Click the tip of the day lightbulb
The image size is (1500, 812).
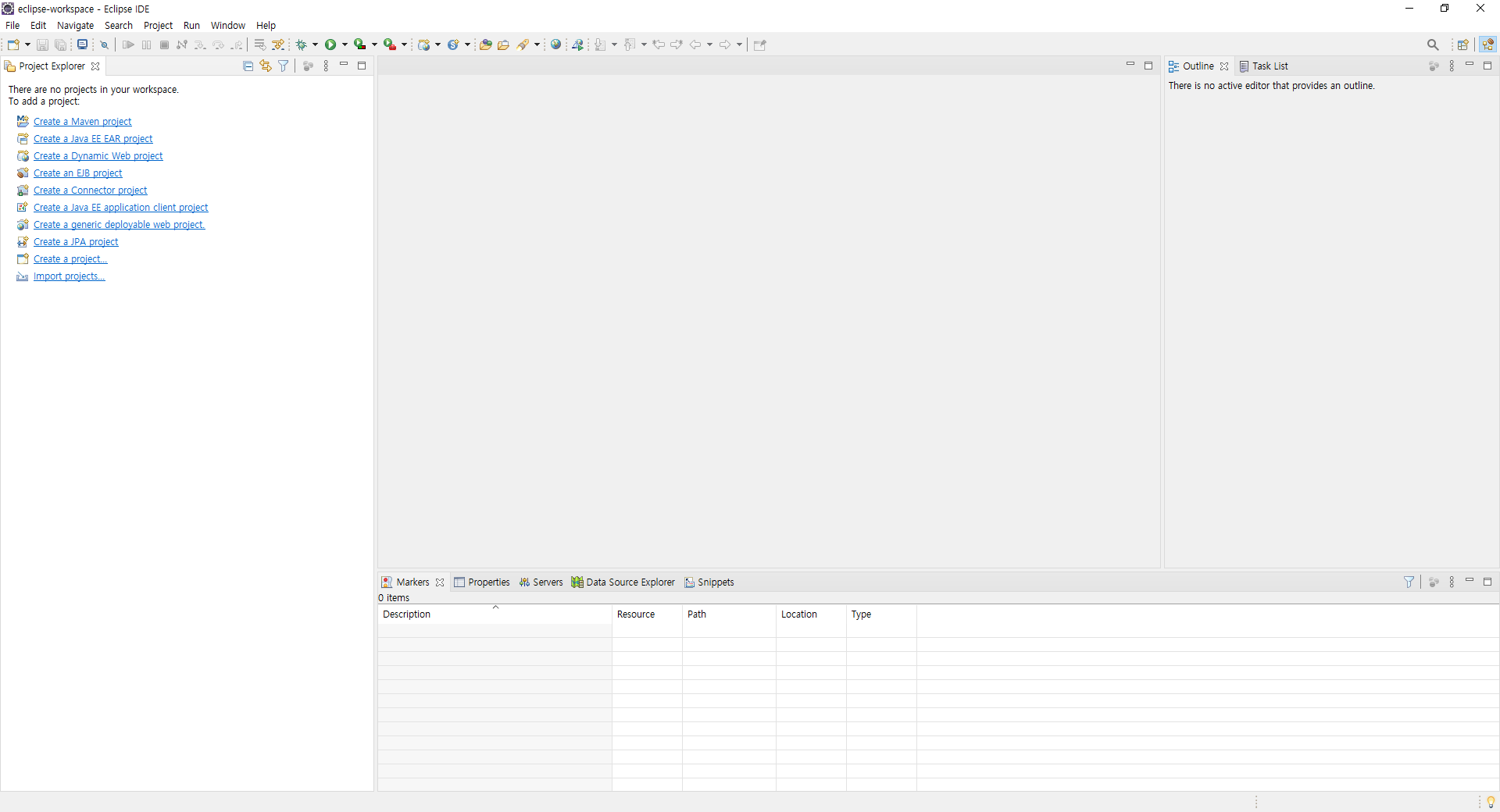pyautogui.click(x=1491, y=802)
